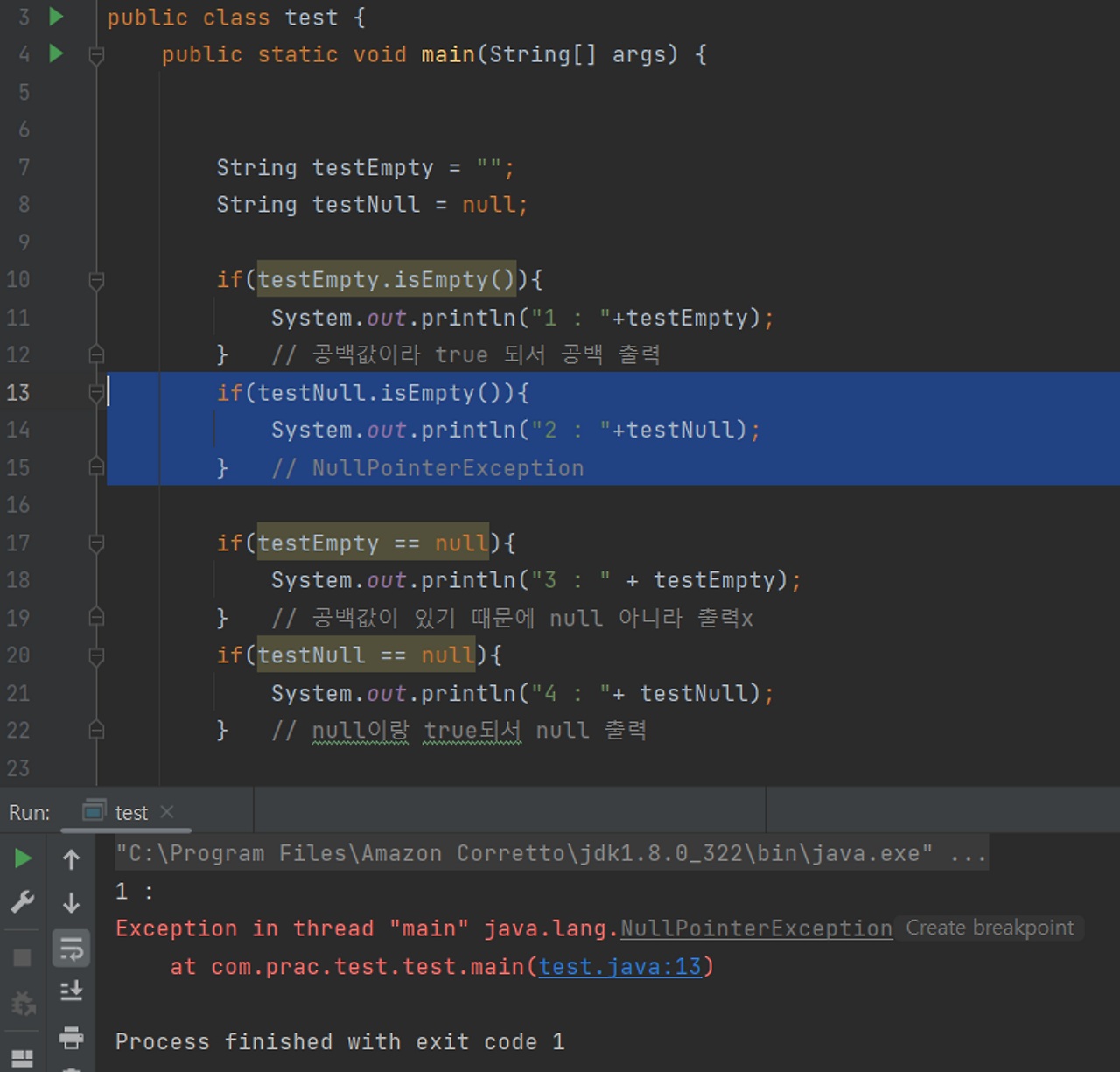Enable scroll to end in the console
Image resolution: width=1120 pixels, height=1072 pixels.
pos(71,991)
